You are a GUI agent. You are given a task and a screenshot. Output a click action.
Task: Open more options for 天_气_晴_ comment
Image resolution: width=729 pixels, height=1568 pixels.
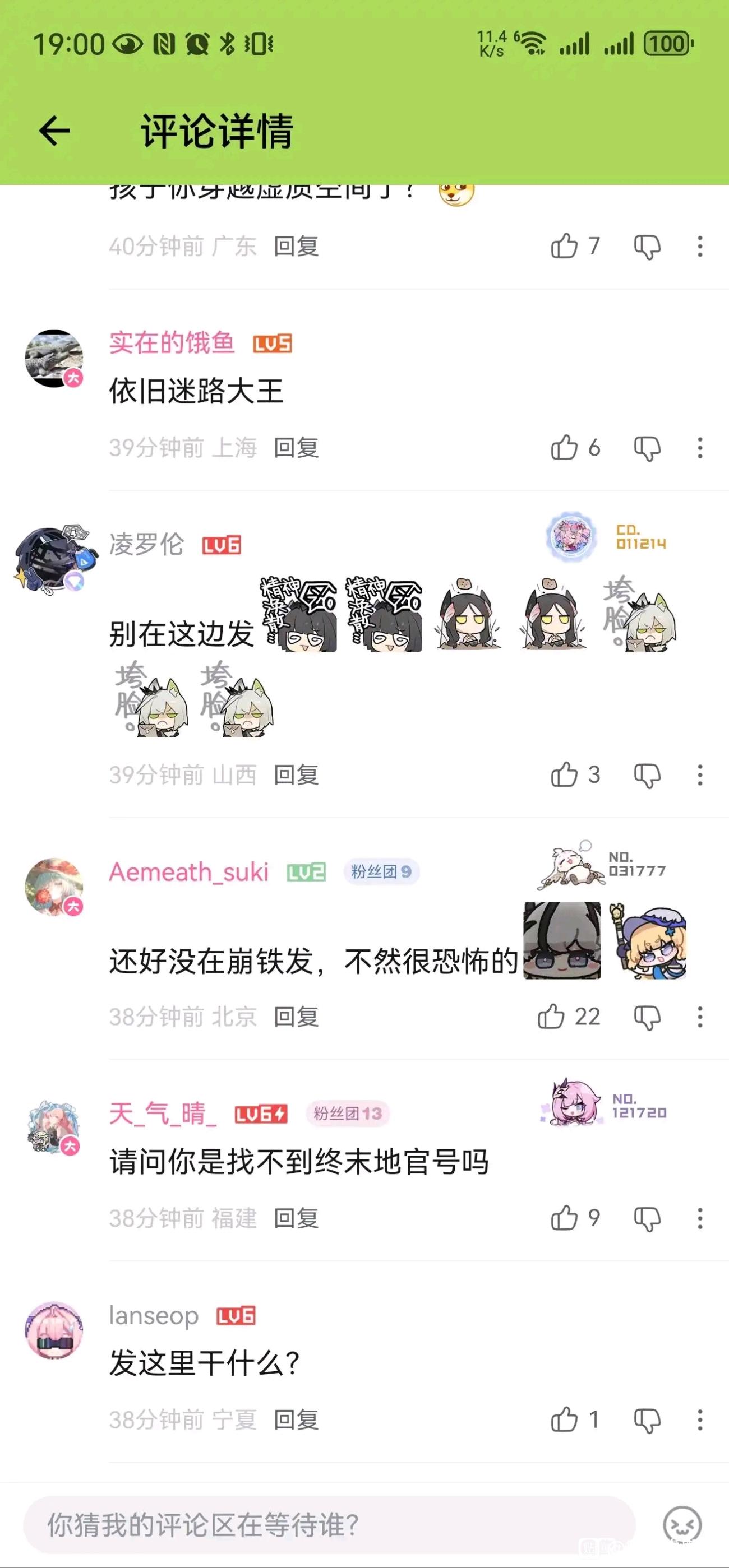click(x=700, y=1218)
